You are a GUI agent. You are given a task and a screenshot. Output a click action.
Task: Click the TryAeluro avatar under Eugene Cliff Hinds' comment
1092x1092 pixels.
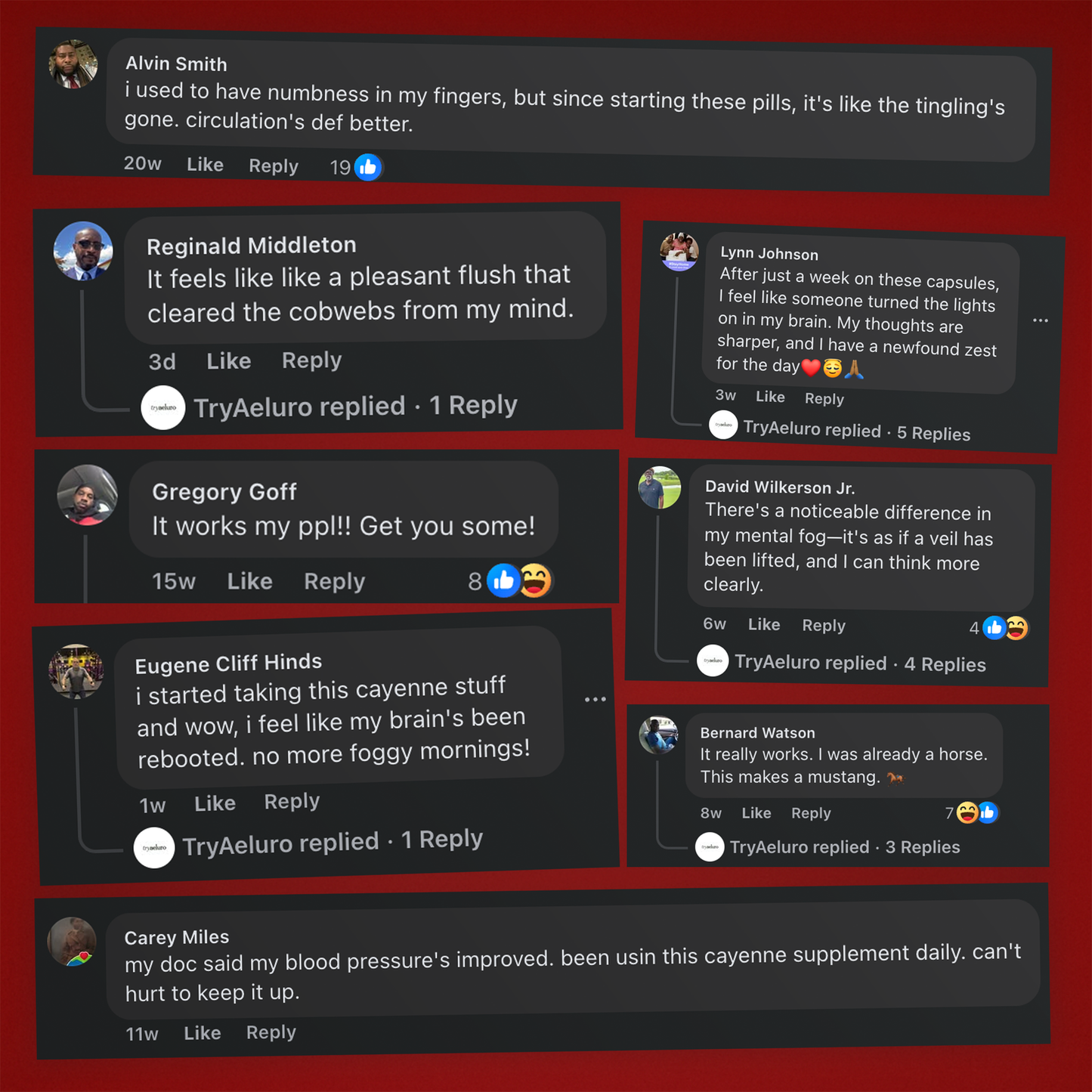(154, 847)
